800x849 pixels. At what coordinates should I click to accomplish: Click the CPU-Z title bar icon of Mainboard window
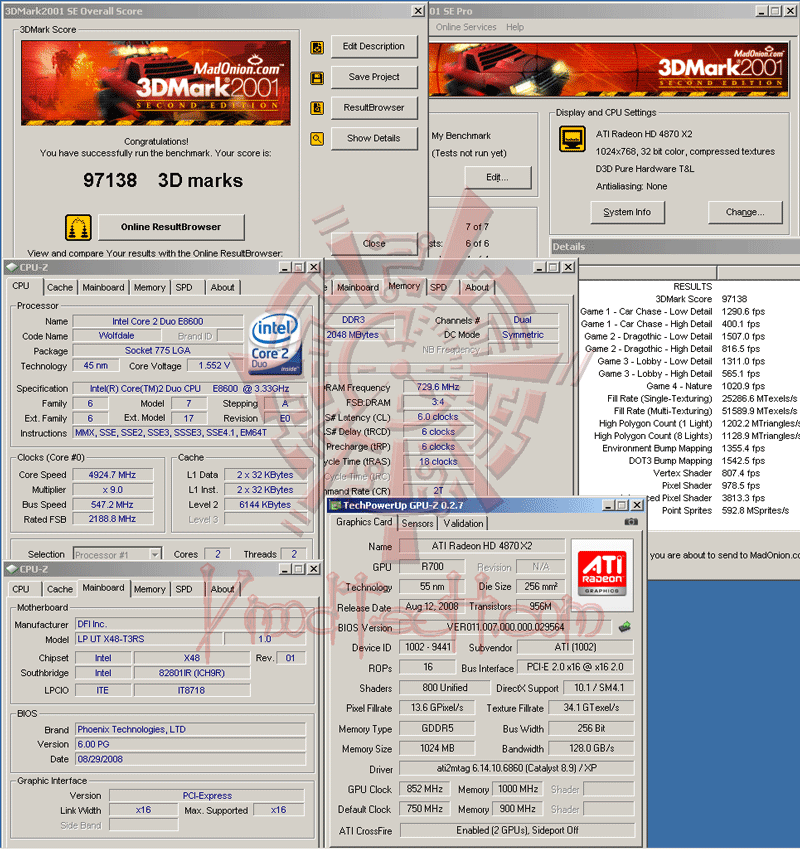click(11, 569)
